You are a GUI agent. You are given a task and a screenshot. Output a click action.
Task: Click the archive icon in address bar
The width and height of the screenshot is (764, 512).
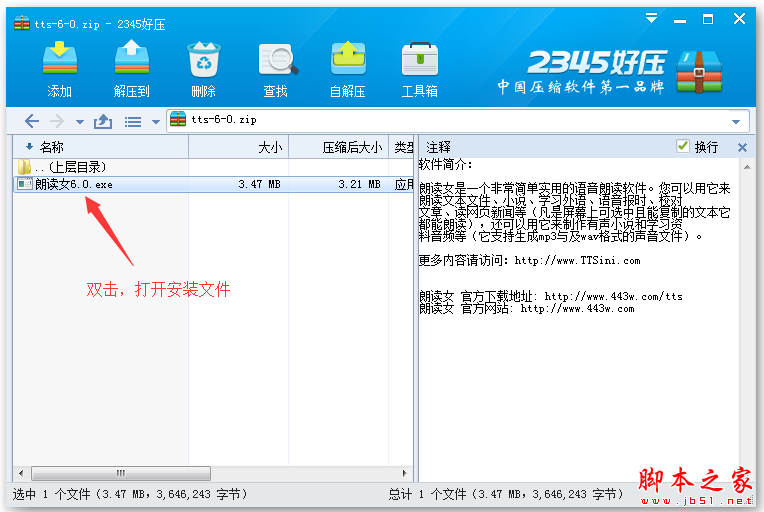[178, 119]
